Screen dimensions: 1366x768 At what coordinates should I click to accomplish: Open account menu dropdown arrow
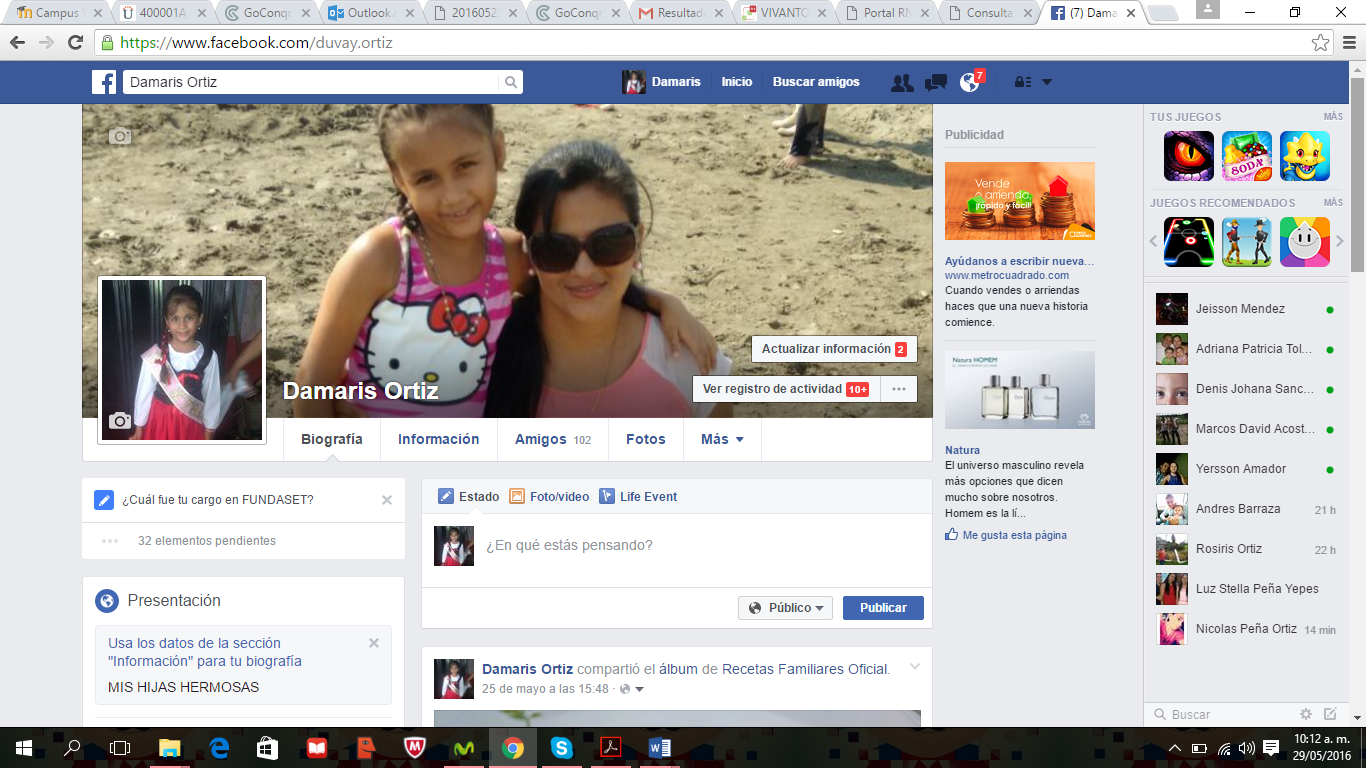(1047, 83)
